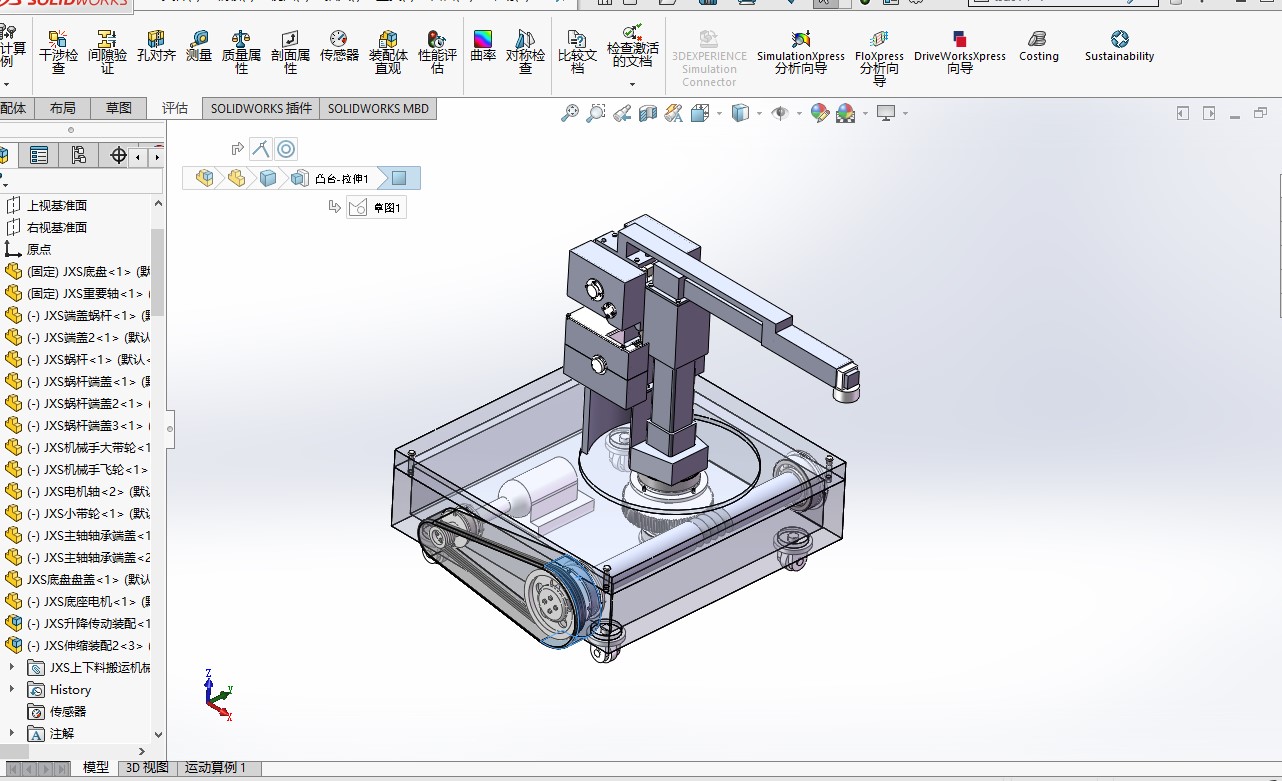Screen dimensions: 1282x781
Task: Select the JXS蜗杆<1> component
Action: pos(78,359)
